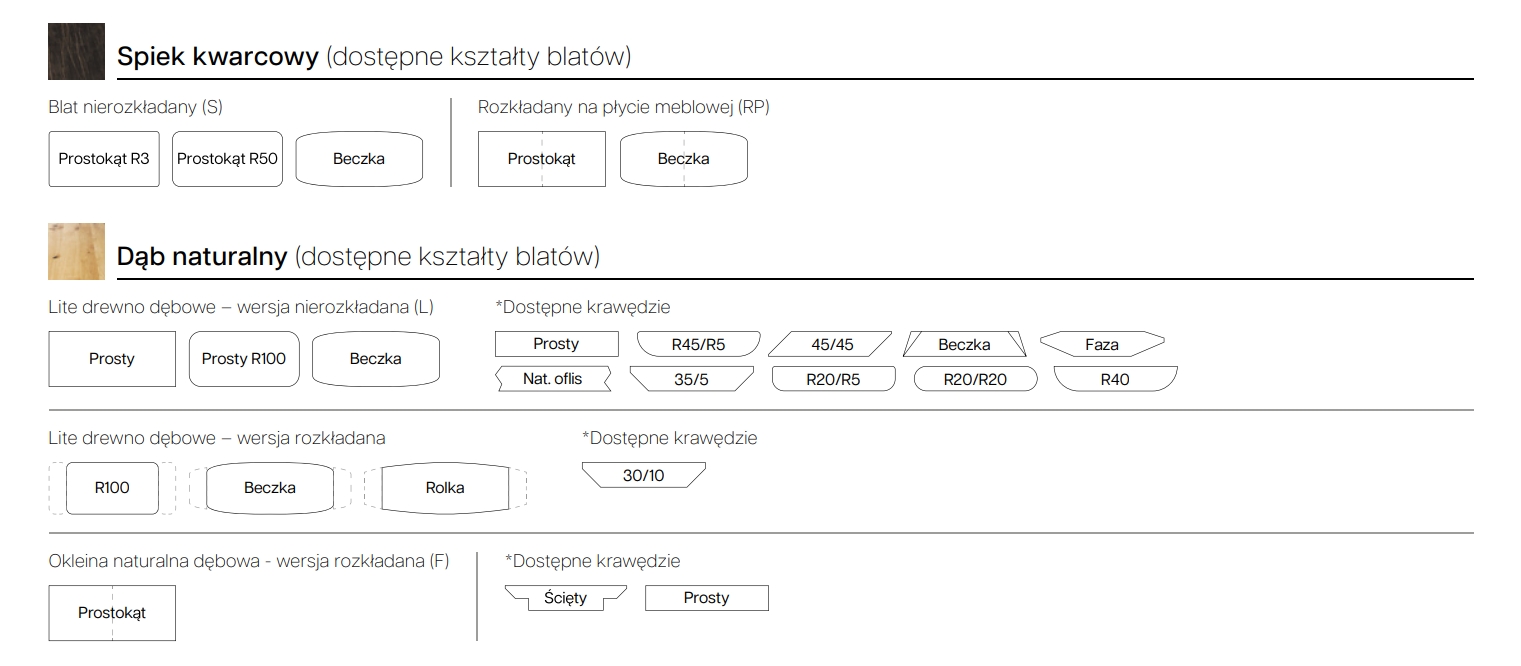
Task: Click the Dąb naturalny wood texture swatch
Action: (x=76, y=251)
